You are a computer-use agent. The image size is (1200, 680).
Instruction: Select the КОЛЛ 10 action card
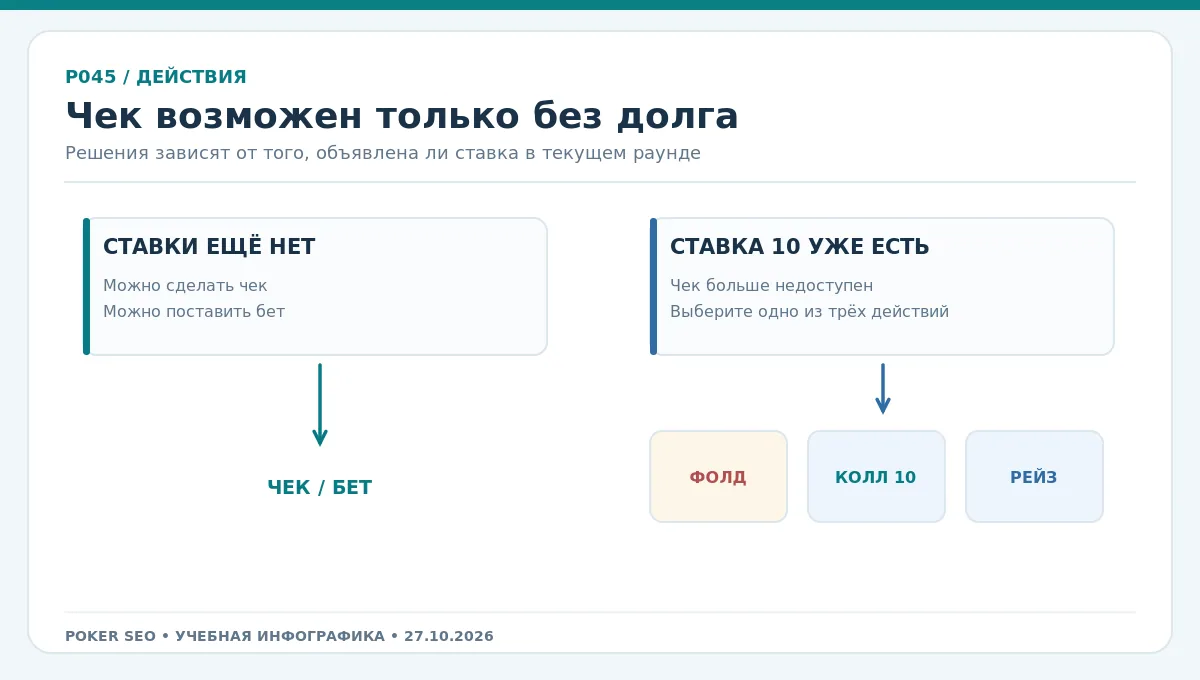pos(876,476)
